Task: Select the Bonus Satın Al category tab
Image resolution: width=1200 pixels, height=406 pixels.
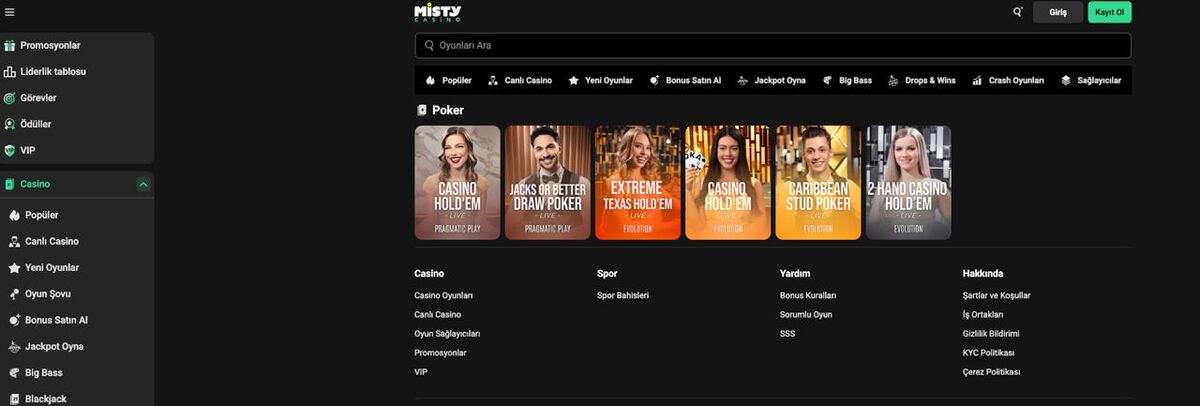Action: (x=685, y=80)
